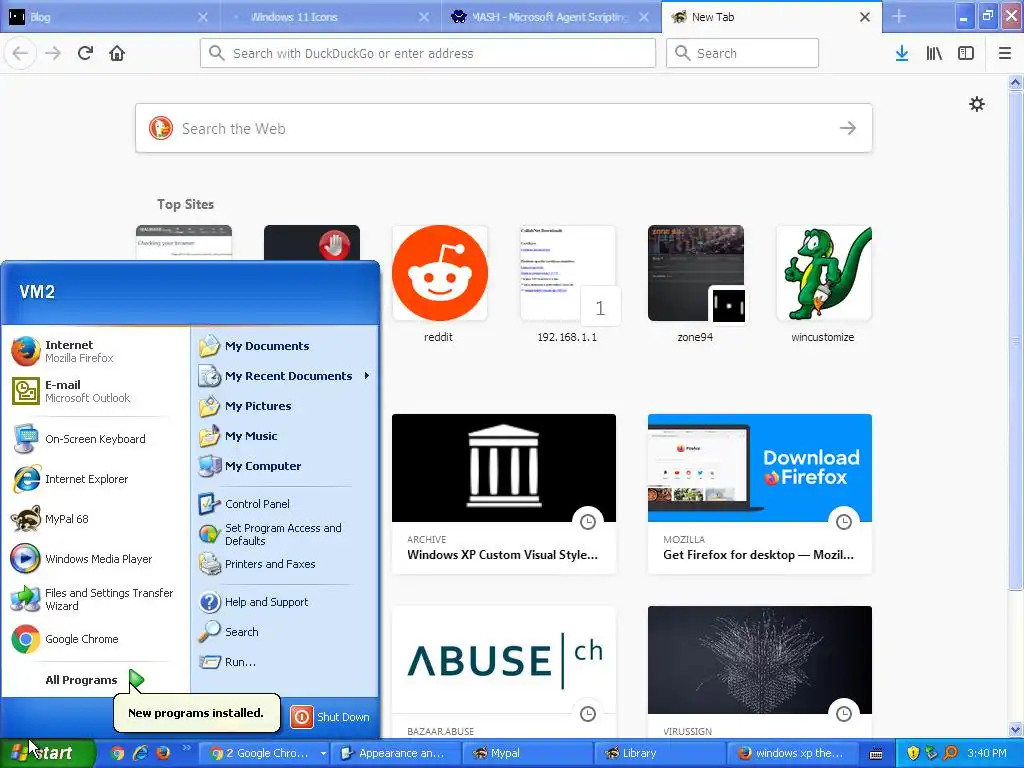Click the Chrome quick launch icon in taskbar
1024x768 pixels.
click(x=117, y=753)
